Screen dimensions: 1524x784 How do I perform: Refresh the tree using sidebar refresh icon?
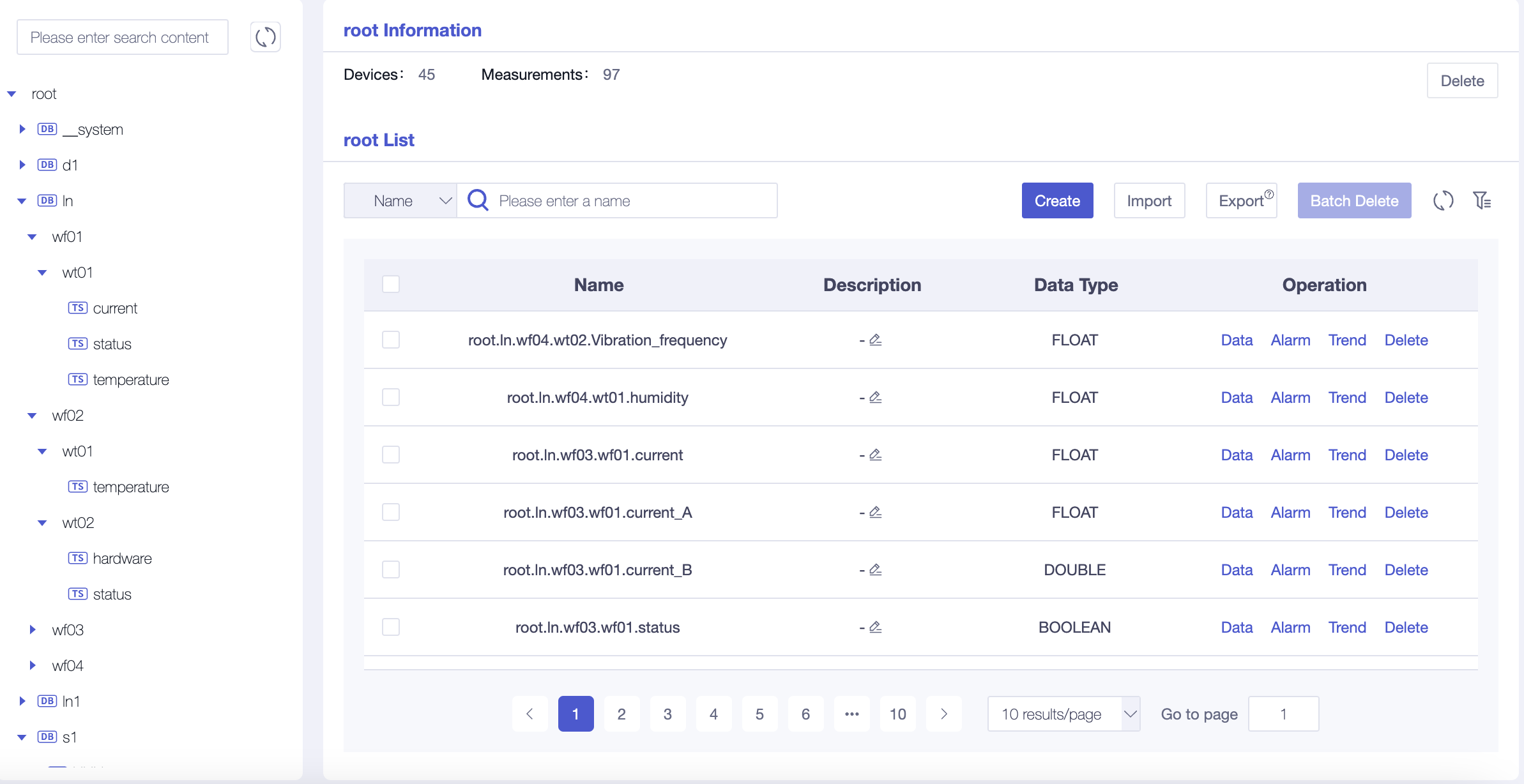coord(265,37)
